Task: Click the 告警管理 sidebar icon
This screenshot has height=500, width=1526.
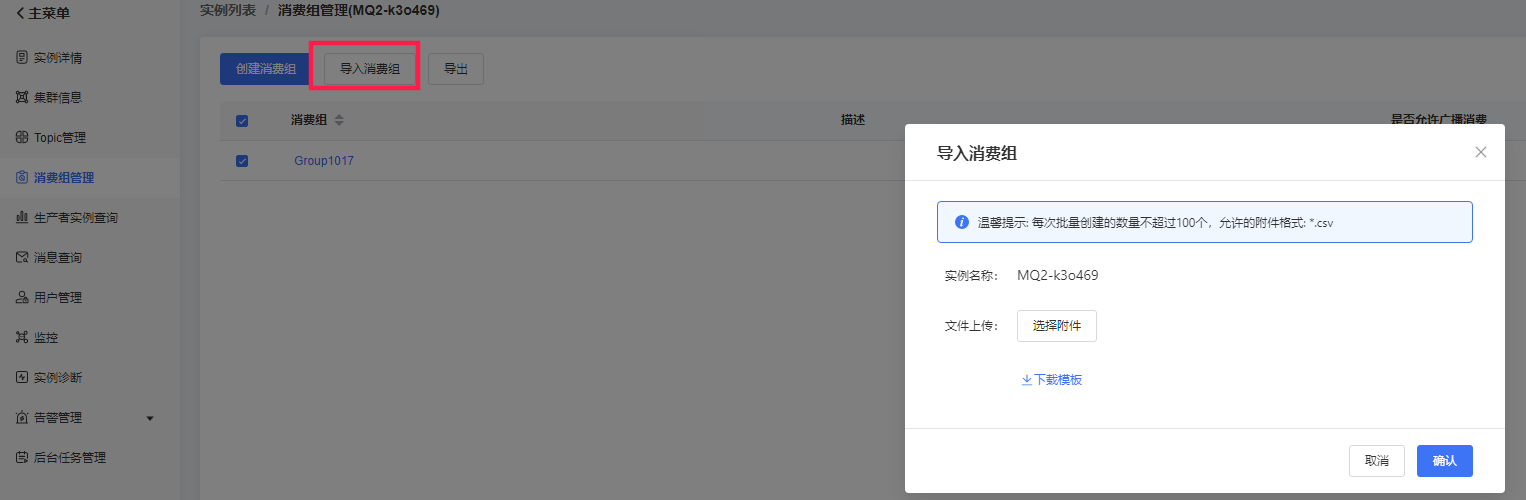Action: 22,417
